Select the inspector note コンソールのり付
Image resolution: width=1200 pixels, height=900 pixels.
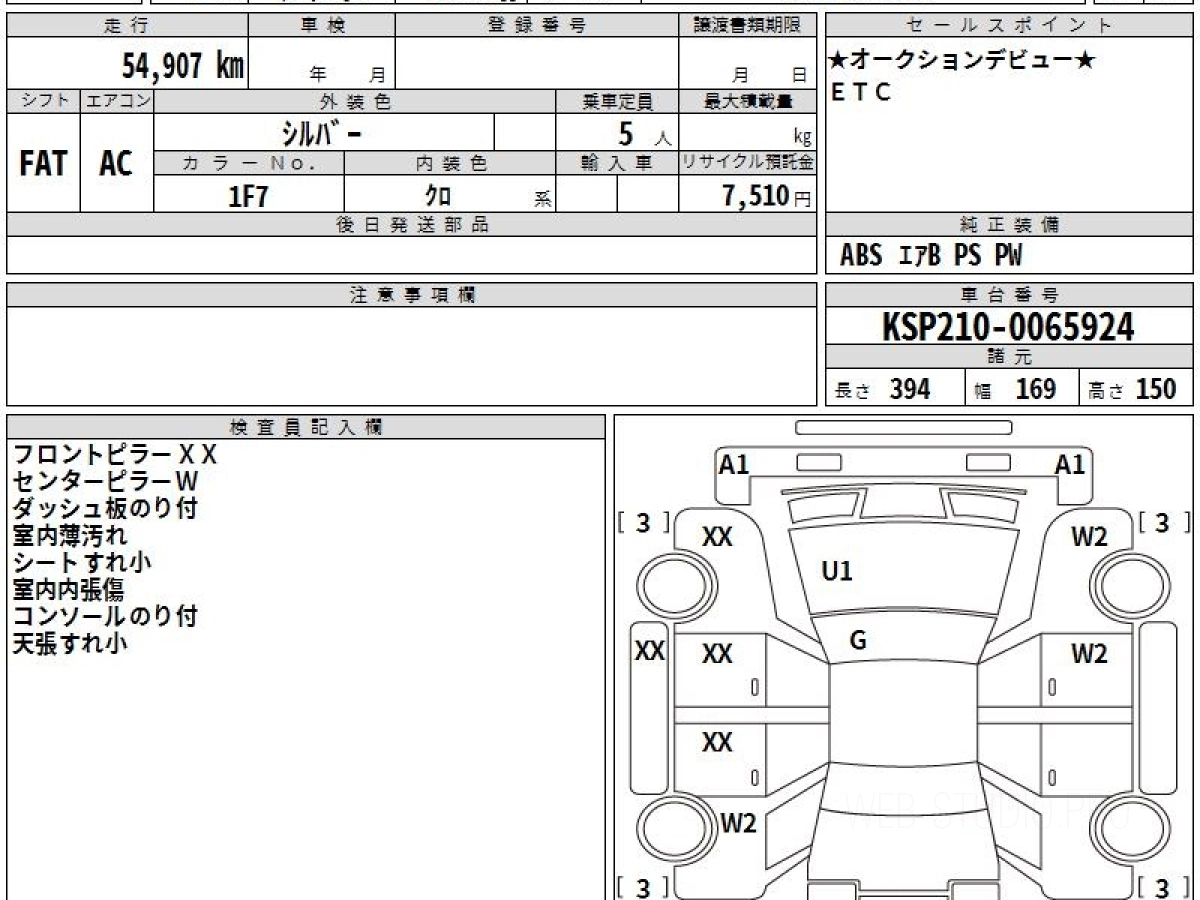pos(104,616)
